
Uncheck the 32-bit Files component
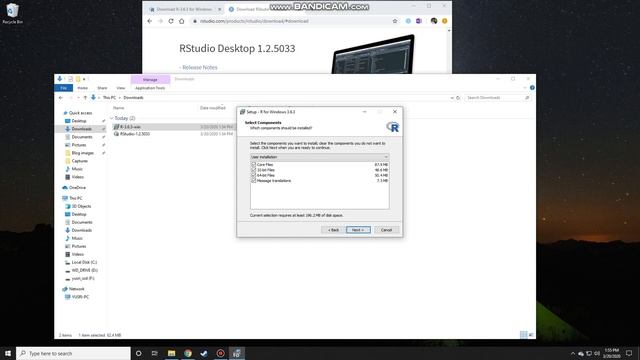coord(253,170)
